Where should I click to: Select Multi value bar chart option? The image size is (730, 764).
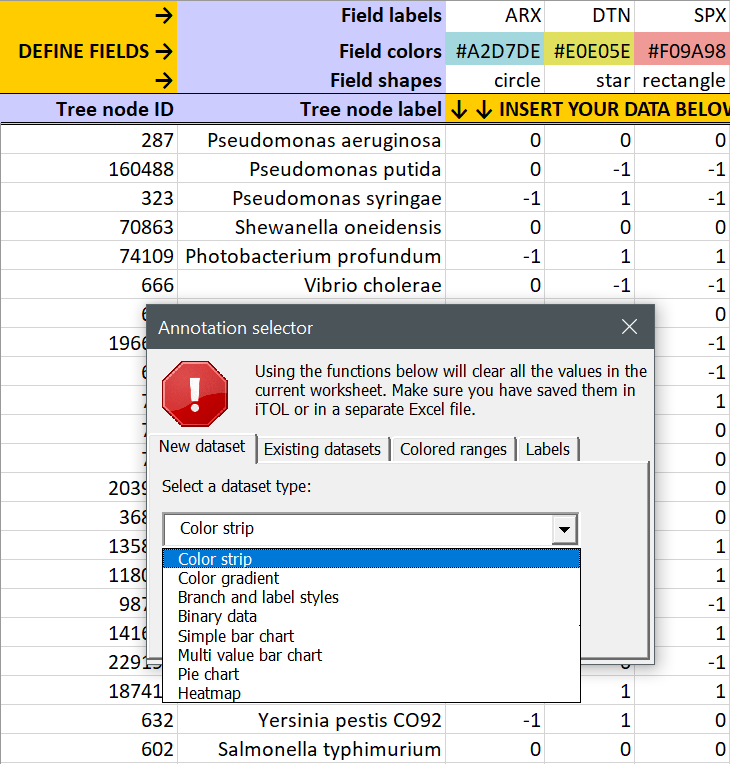click(250, 655)
